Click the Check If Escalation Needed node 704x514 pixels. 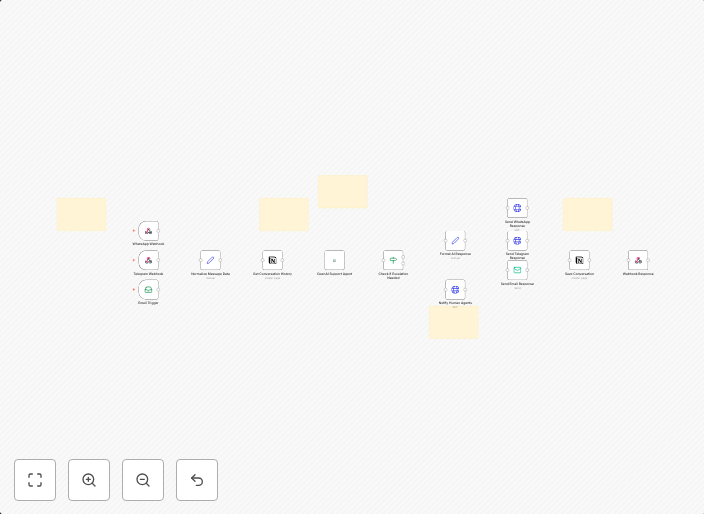pos(393,260)
